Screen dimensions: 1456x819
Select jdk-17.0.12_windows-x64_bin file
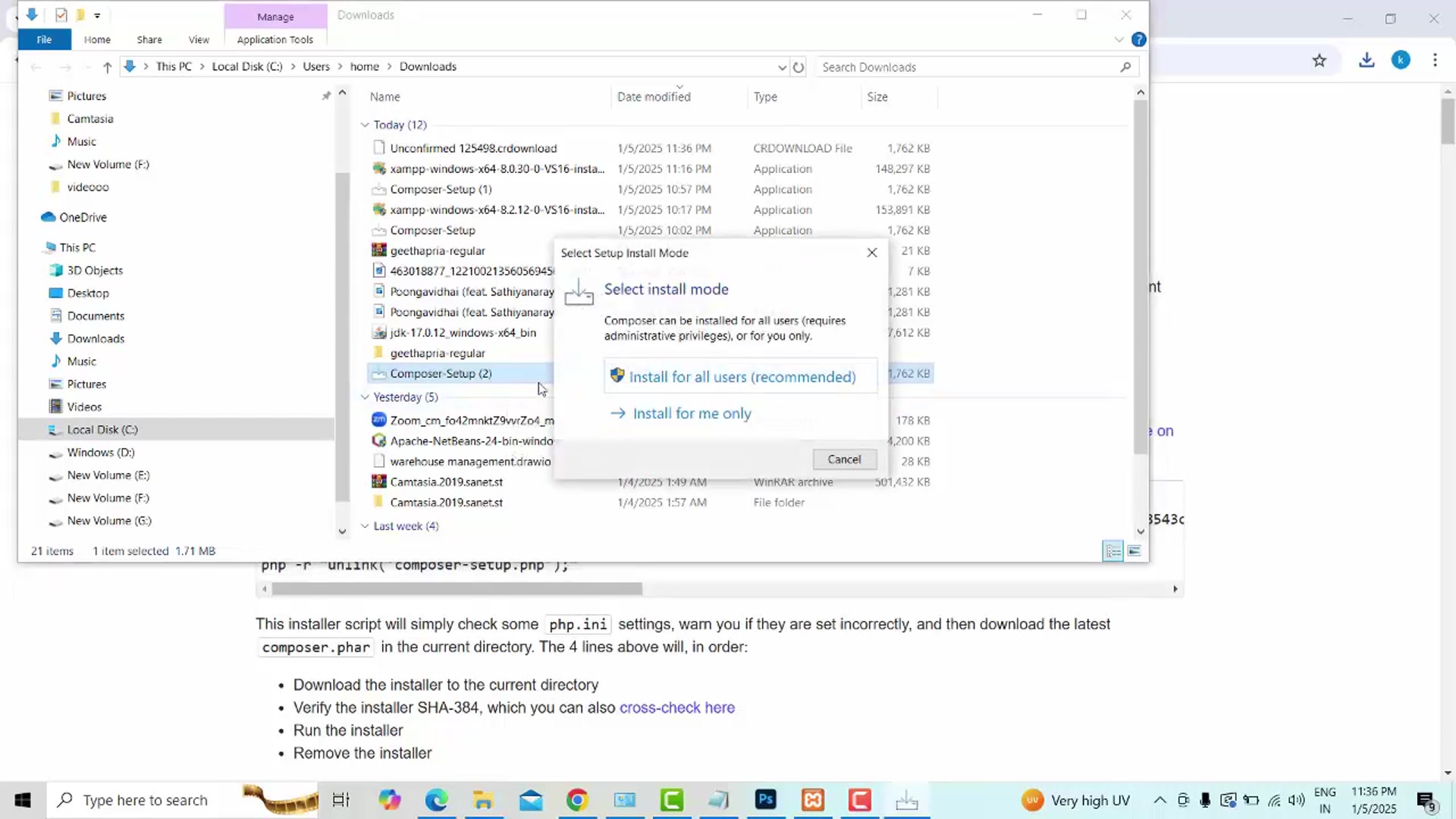[x=463, y=333]
